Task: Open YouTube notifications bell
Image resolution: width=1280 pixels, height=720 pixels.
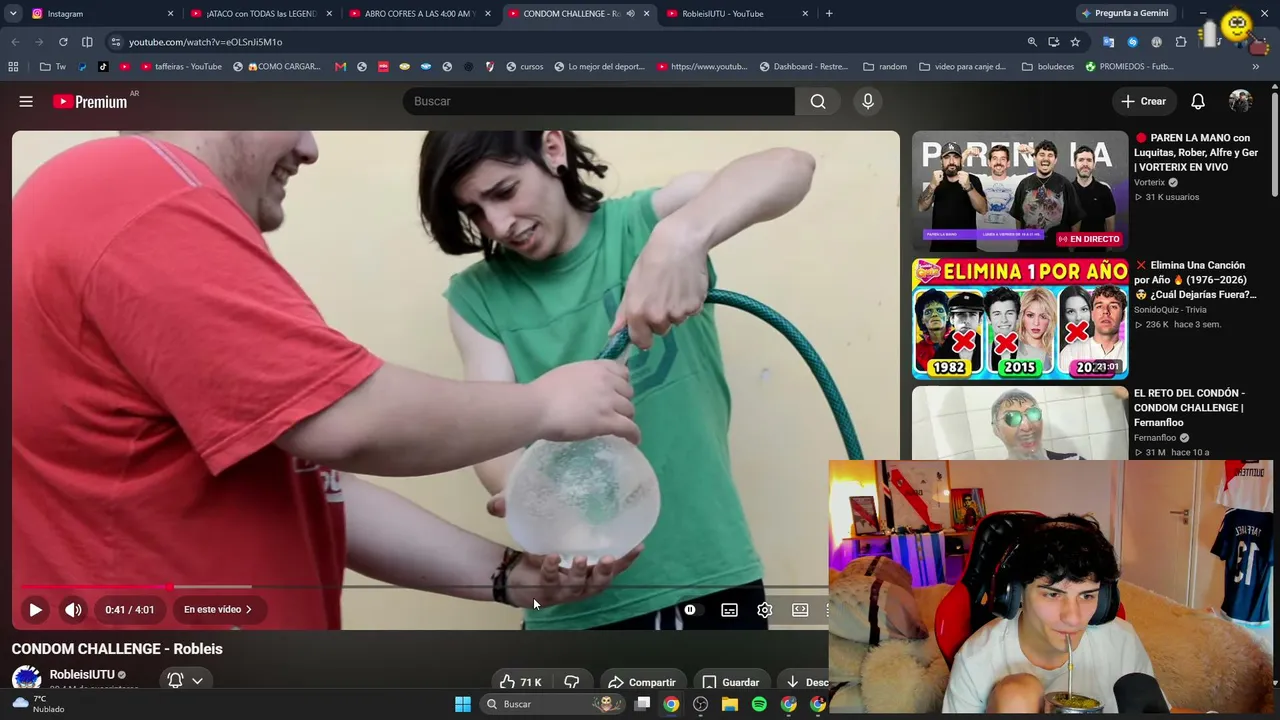Action: pos(1198,101)
